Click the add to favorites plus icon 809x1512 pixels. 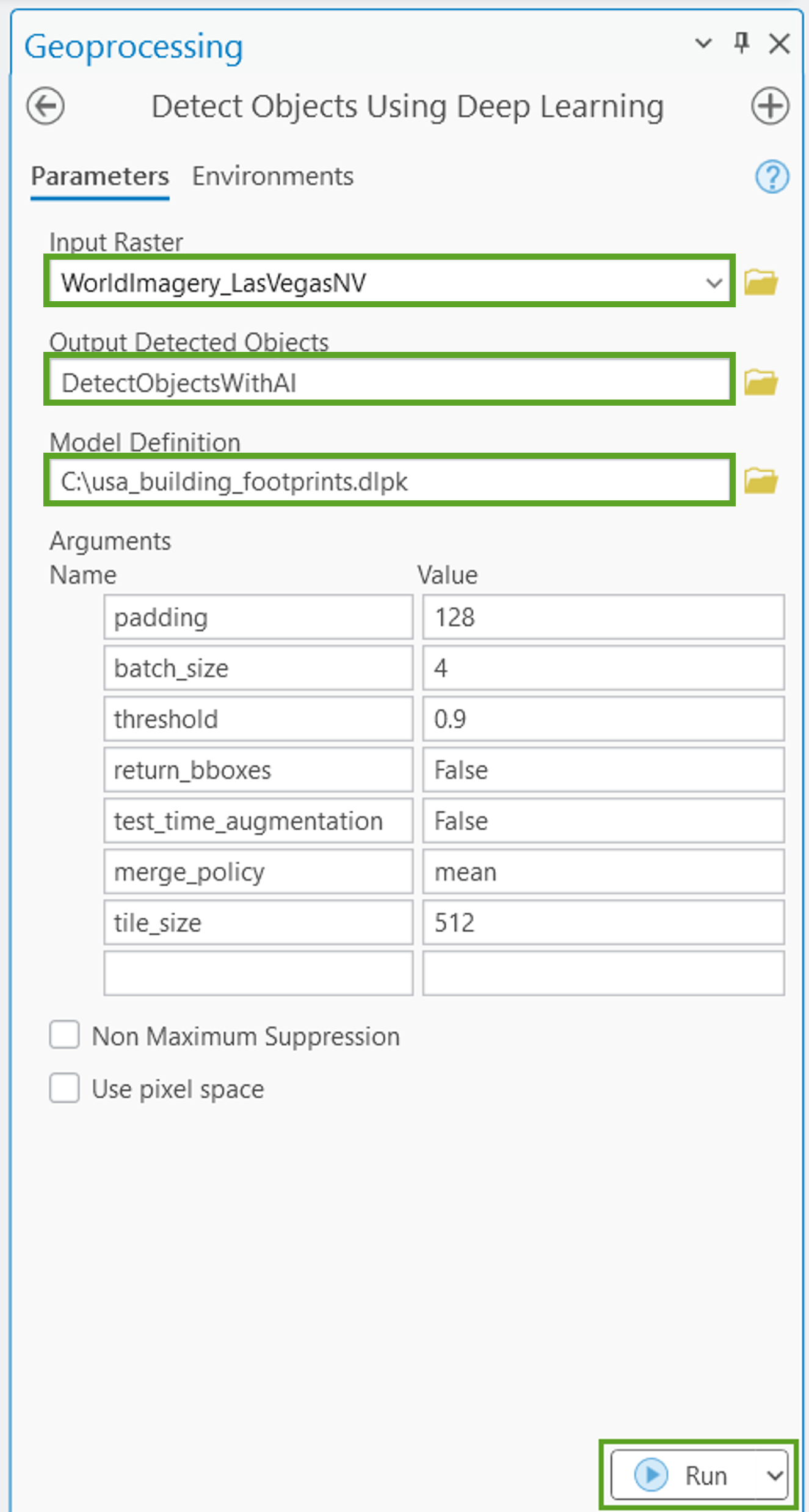[x=769, y=106]
